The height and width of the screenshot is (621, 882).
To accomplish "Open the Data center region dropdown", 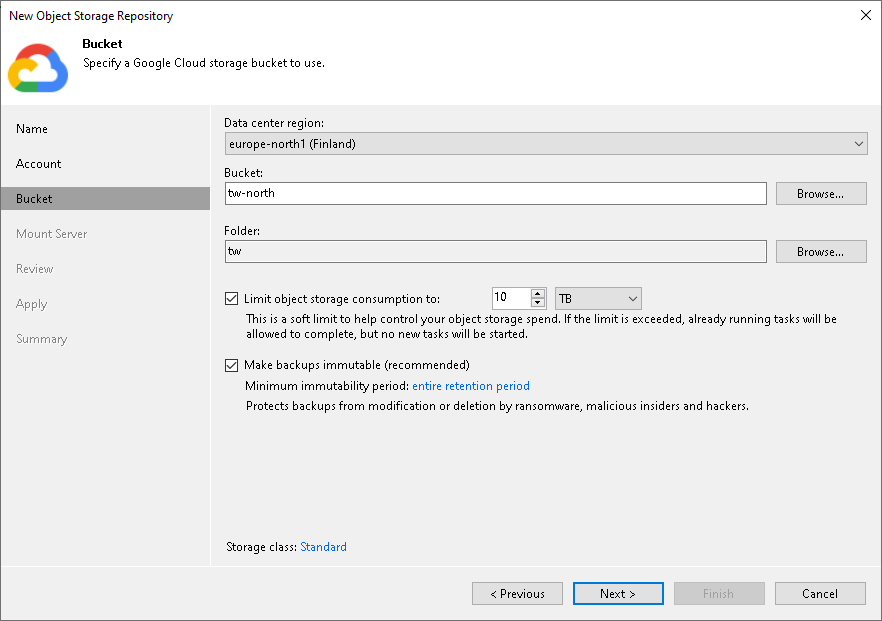I will 545,144.
